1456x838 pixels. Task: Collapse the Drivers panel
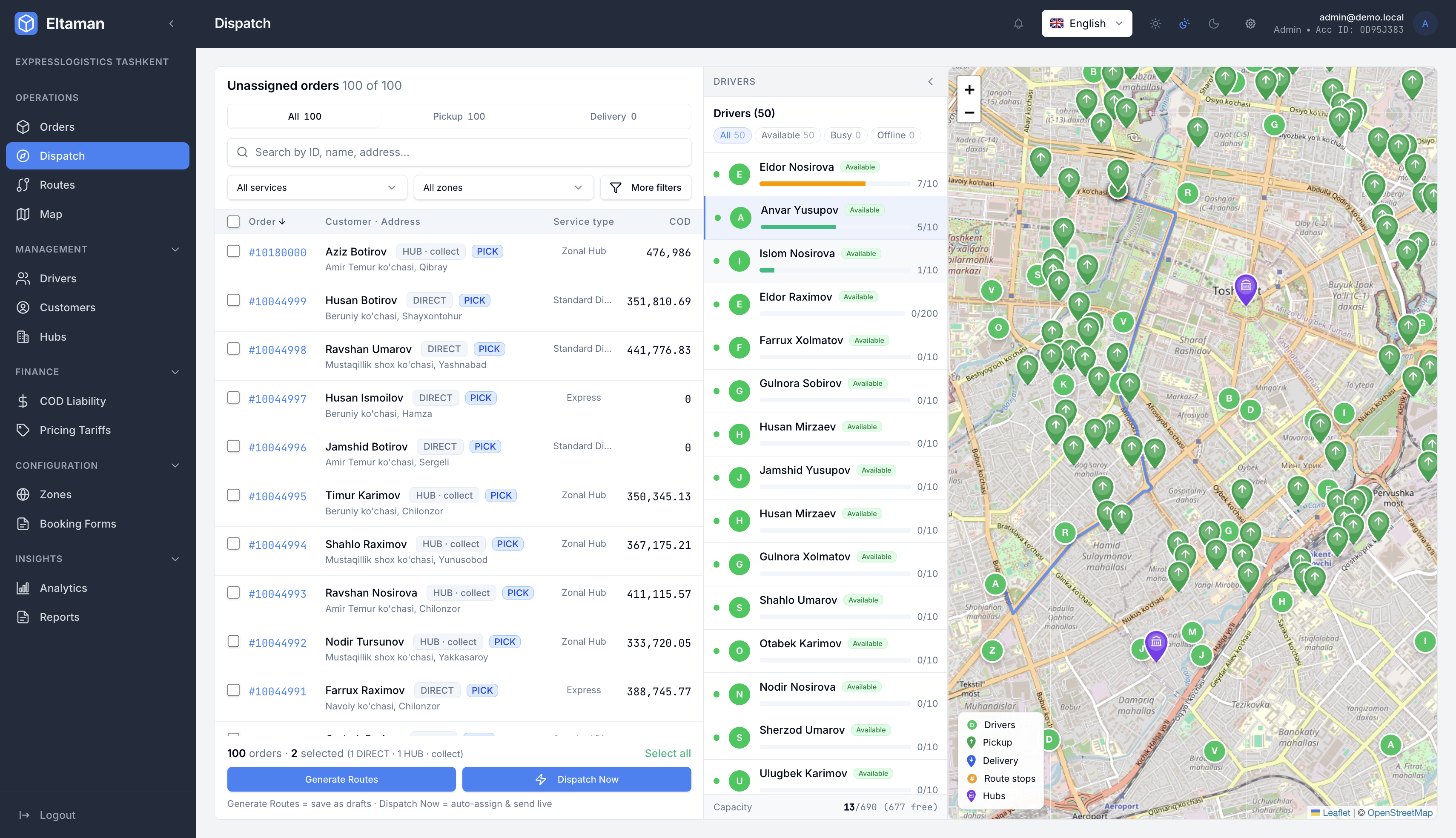tap(930, 82)
